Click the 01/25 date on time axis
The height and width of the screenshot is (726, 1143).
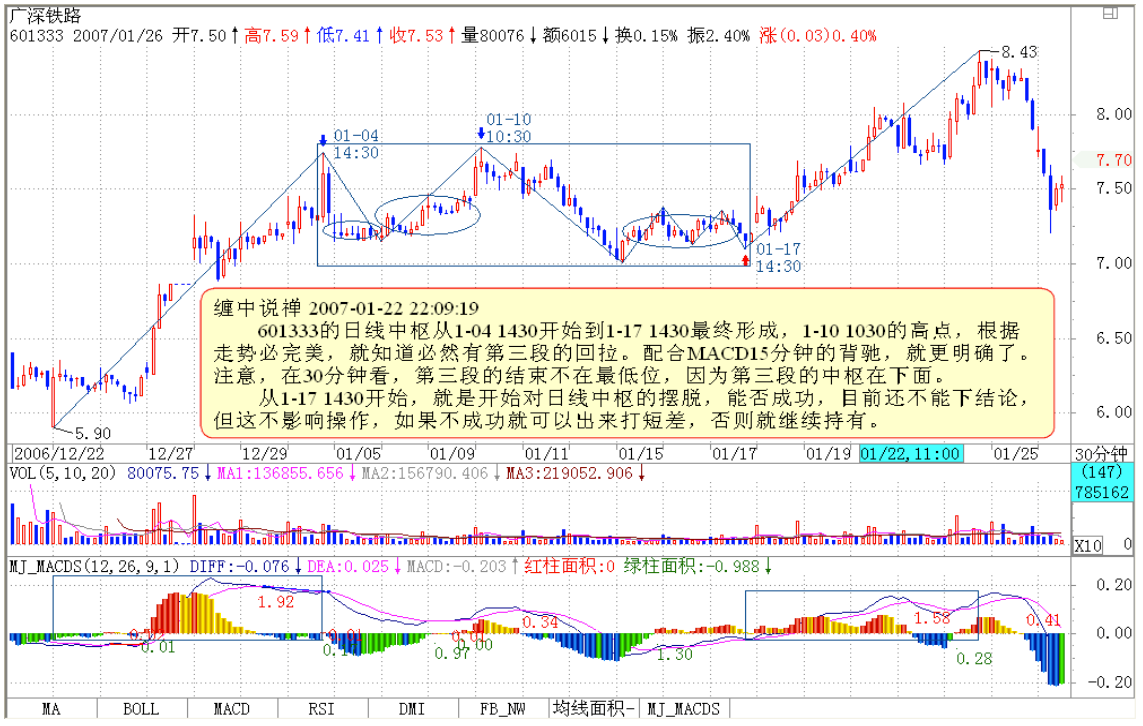(x=1016, y=454)
